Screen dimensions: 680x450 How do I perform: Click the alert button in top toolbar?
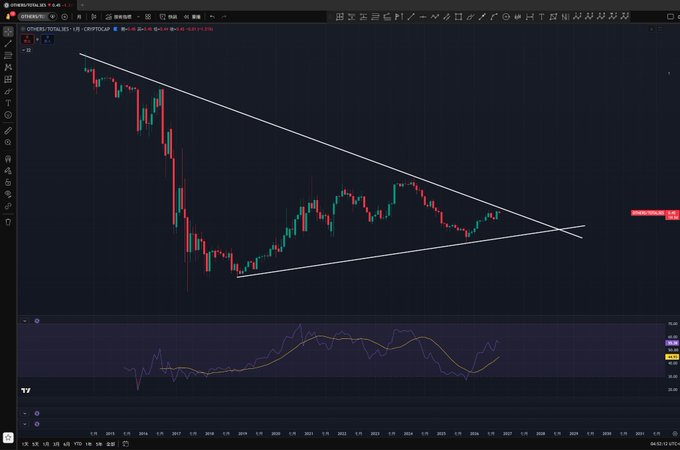168,16
